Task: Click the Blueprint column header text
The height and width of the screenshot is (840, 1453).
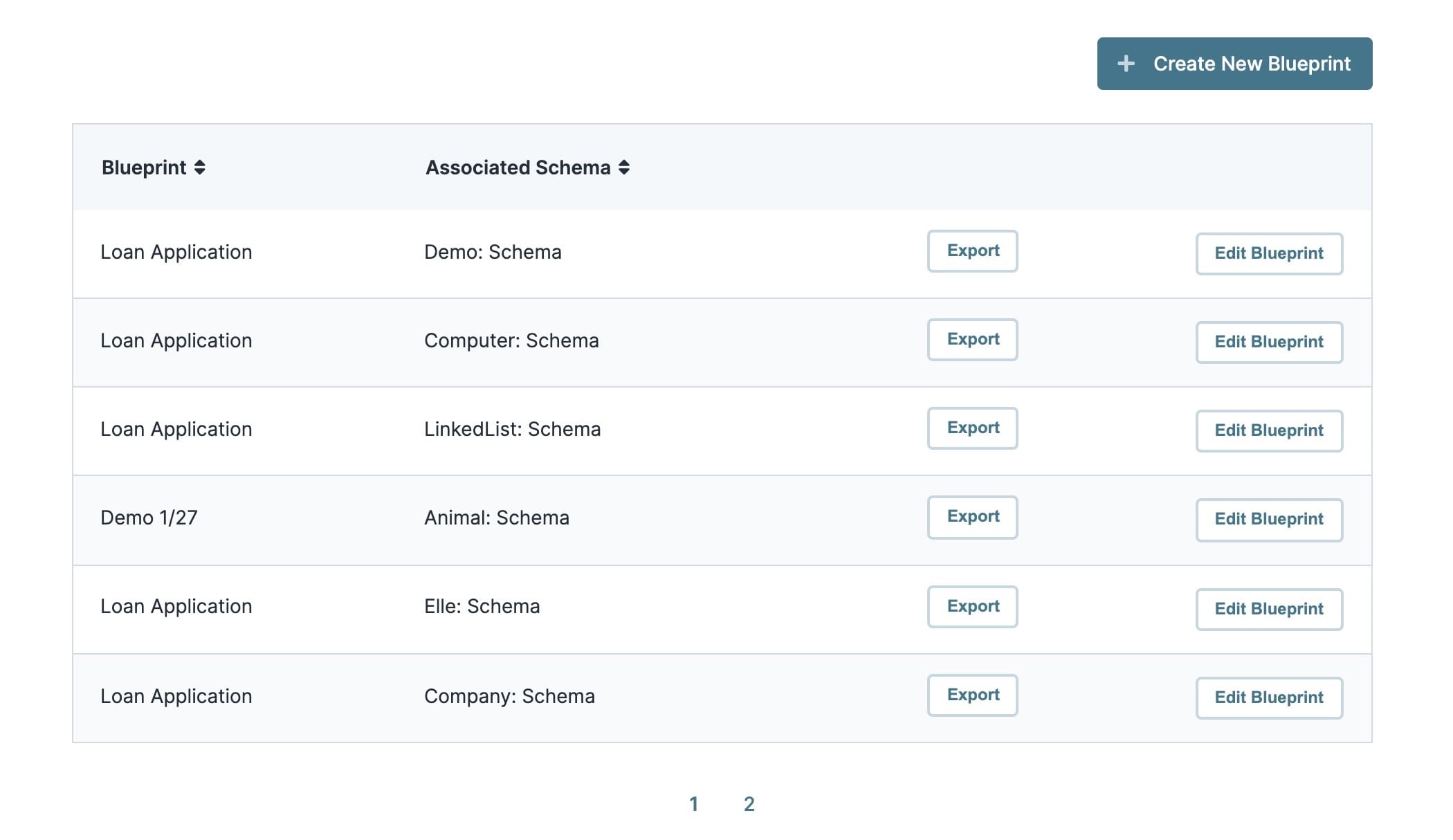Action: coord(144,167)
